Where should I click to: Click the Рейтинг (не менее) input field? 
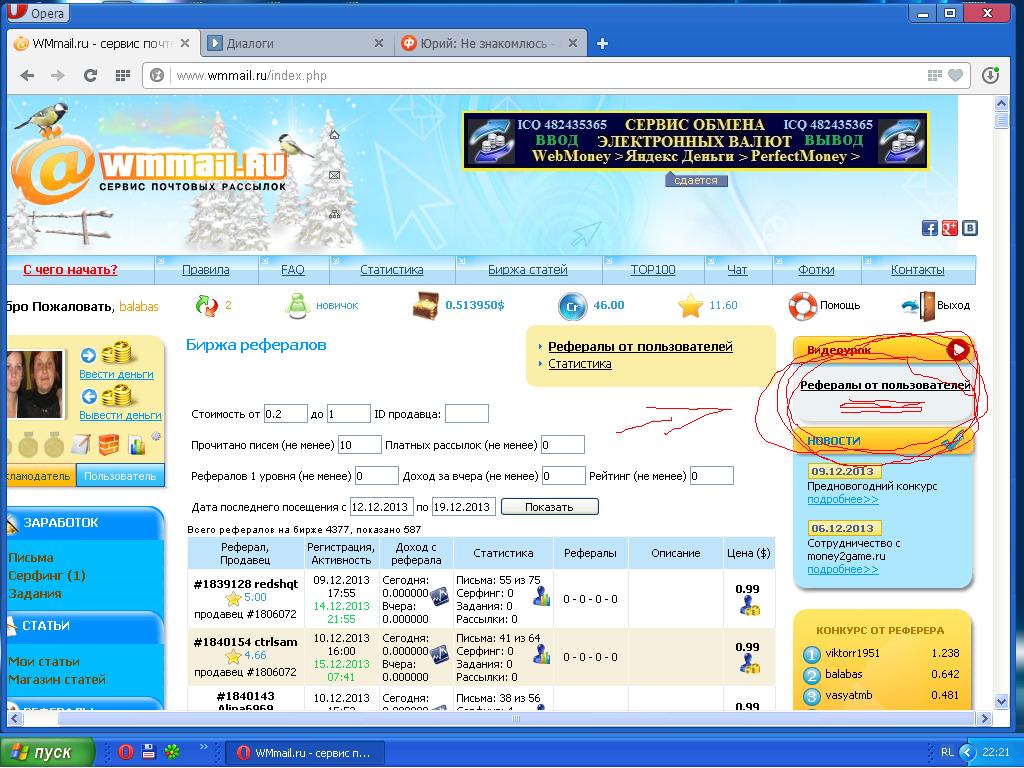(x=711, y=476)
